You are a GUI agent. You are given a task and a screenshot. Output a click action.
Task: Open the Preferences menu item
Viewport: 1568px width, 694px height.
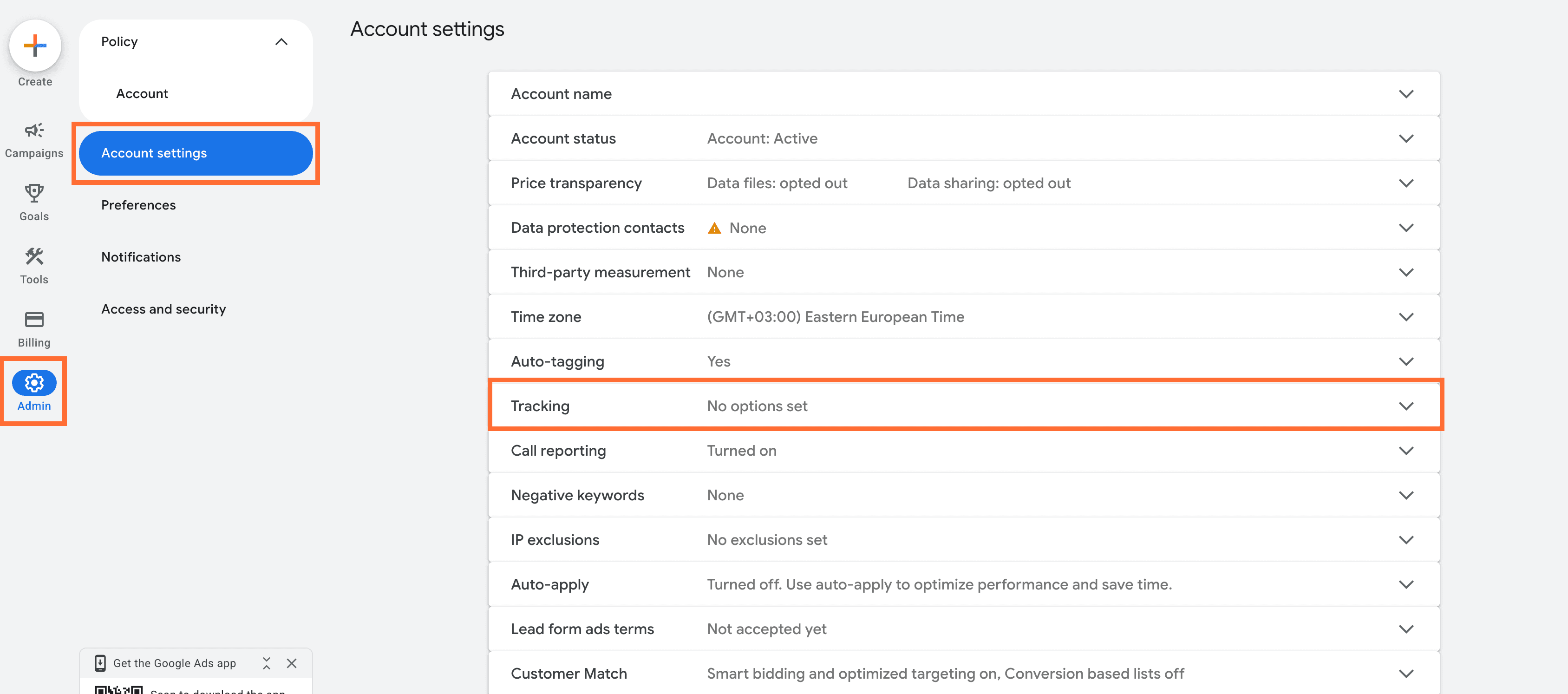pyautogui.click(x=138, y=205)
